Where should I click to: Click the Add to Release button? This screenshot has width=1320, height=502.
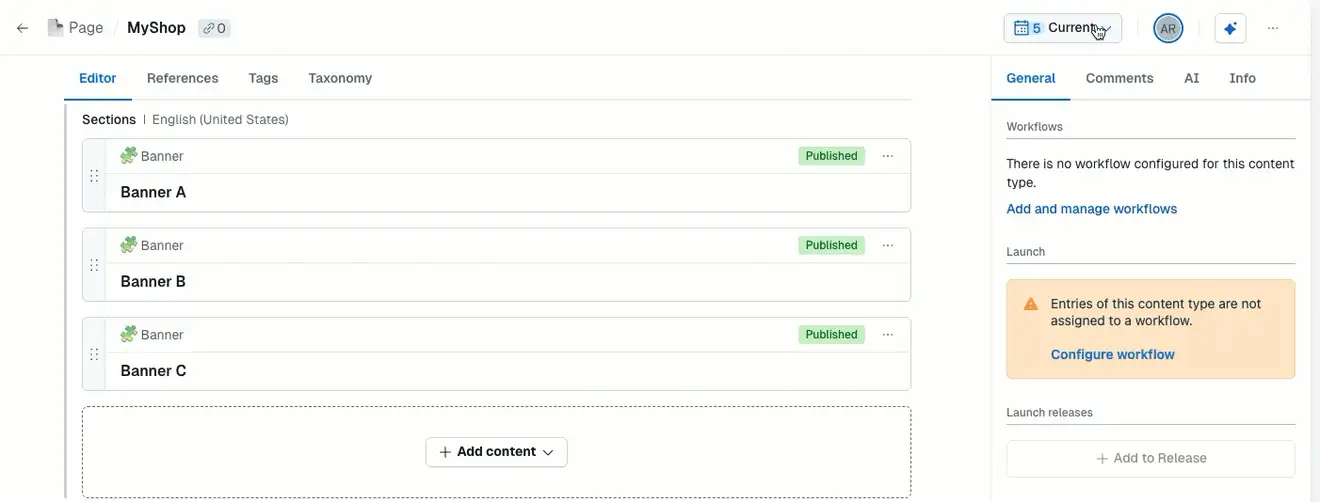point(1151,458)
